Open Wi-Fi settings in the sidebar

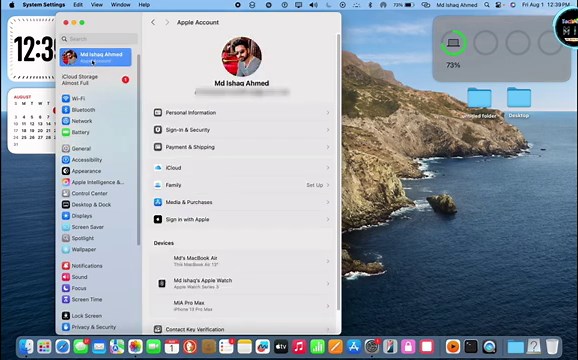click(74, 98)
